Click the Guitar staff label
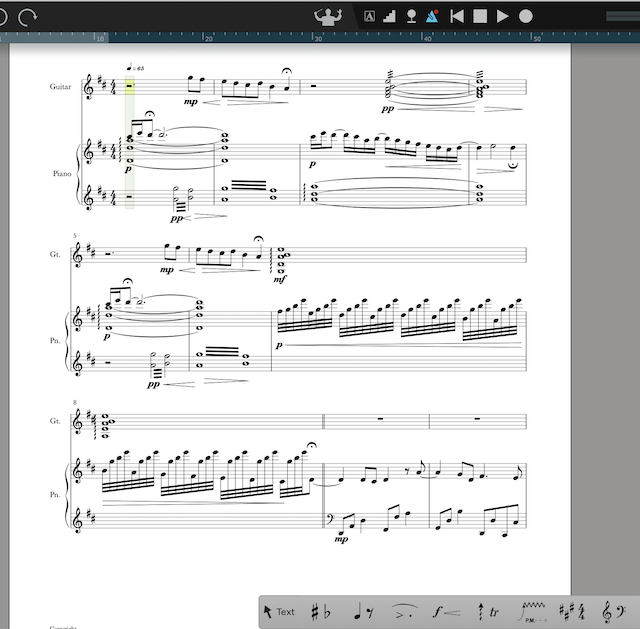 point(62,88)
